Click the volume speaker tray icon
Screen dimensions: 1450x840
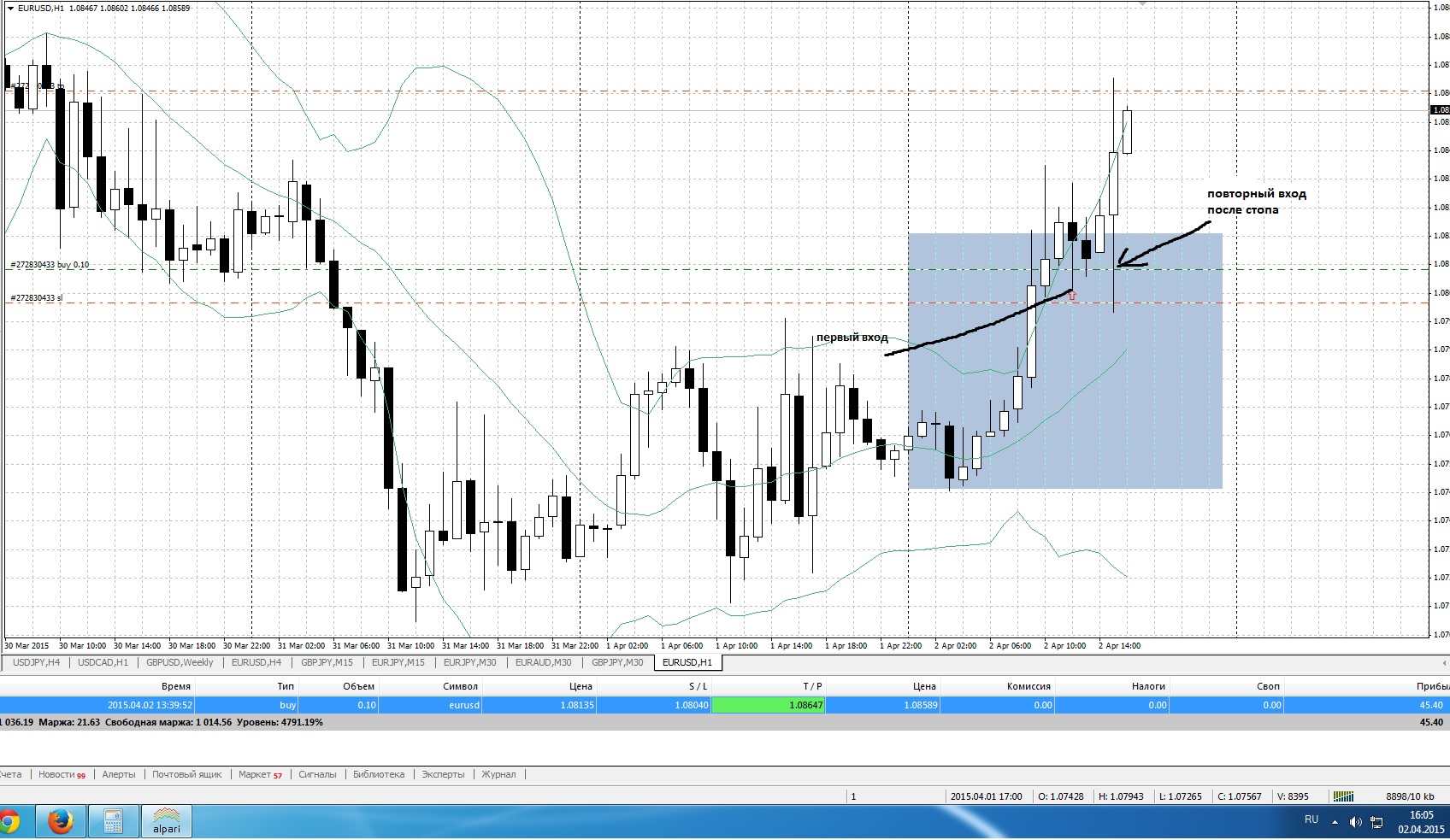[1356, 822]
